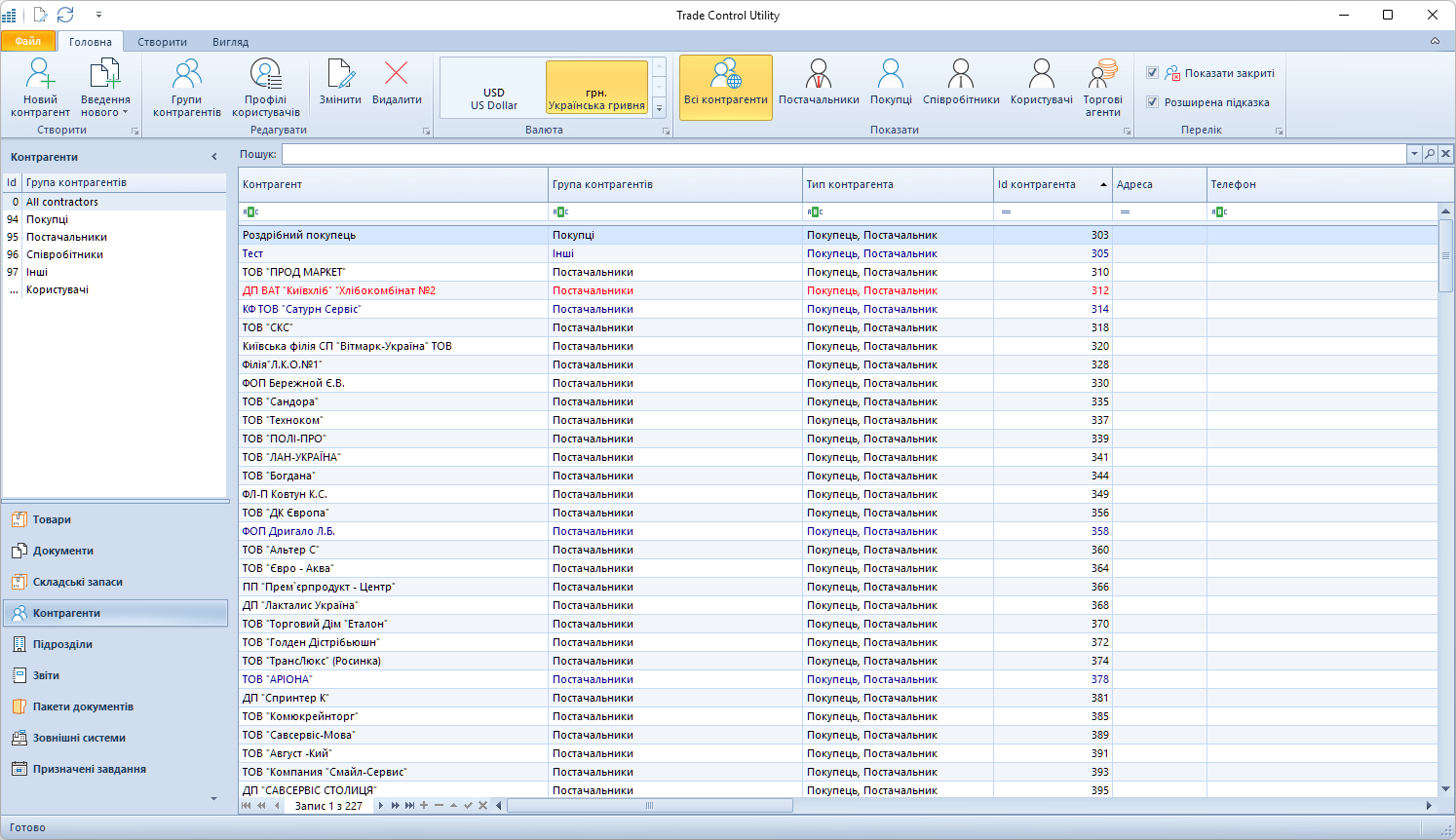Open the search field dropdown arrow

[1414, 154]
